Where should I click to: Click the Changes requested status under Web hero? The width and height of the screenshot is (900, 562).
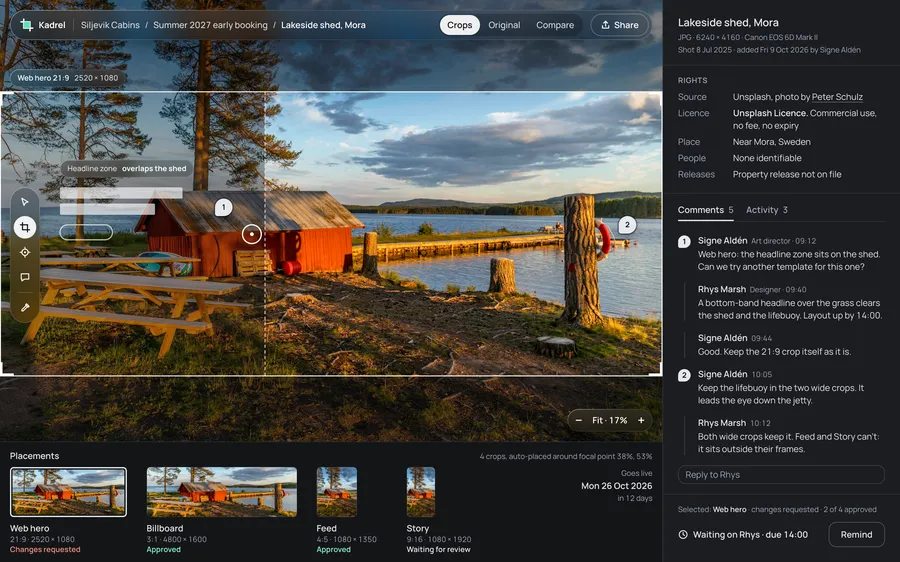tap(45, 549)
